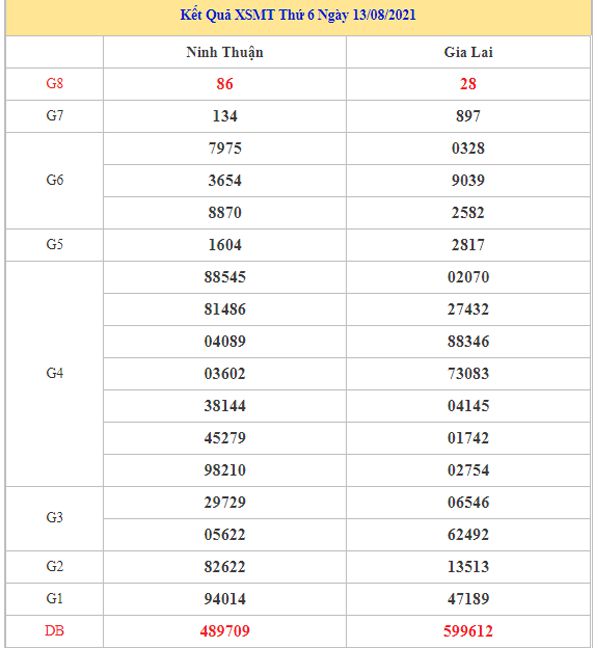This screenshot has height=648, width=601.
Task: Click the G5 row label
Action: tap(55, 245)
